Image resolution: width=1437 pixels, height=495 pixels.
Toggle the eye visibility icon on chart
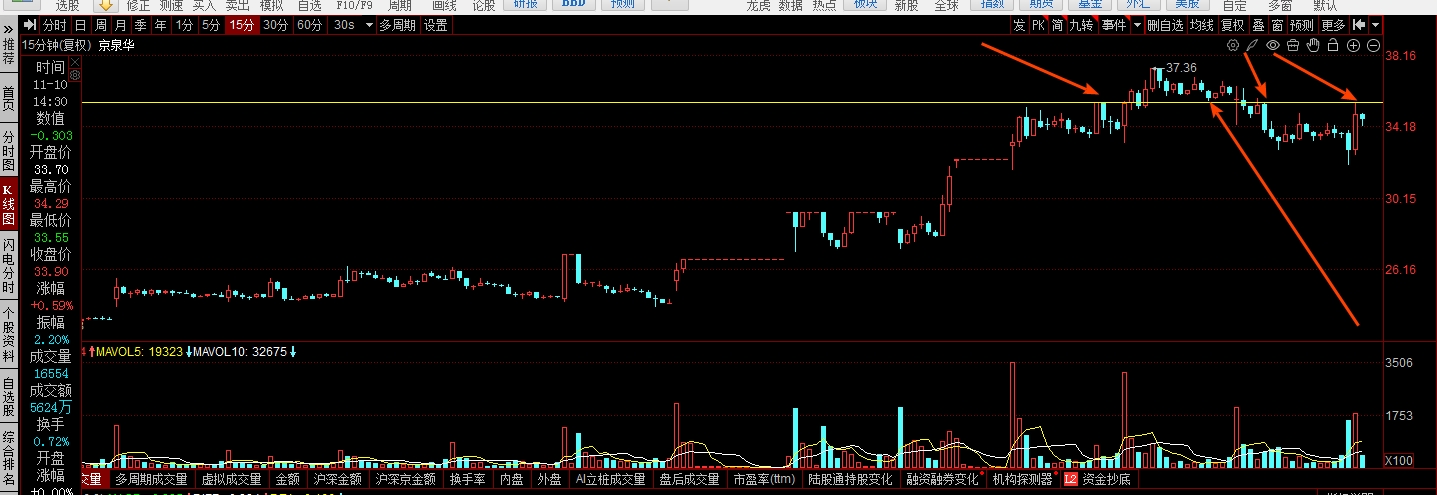pyautogui.click(x=1273, y=45)
